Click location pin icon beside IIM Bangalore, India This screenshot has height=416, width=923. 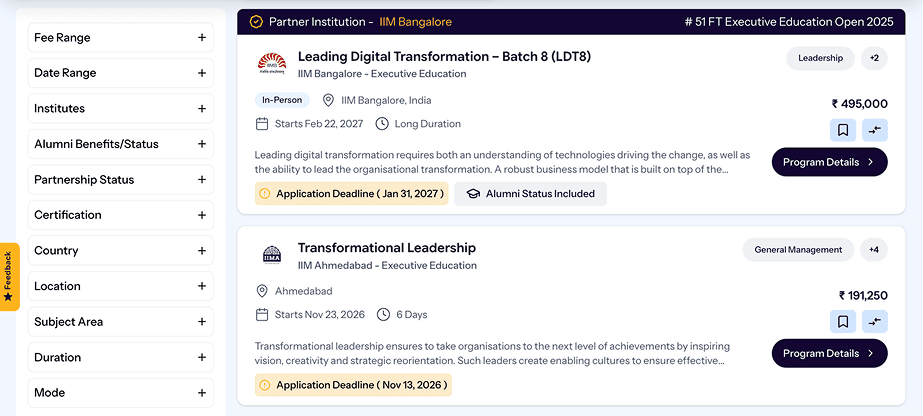point(328,101)
